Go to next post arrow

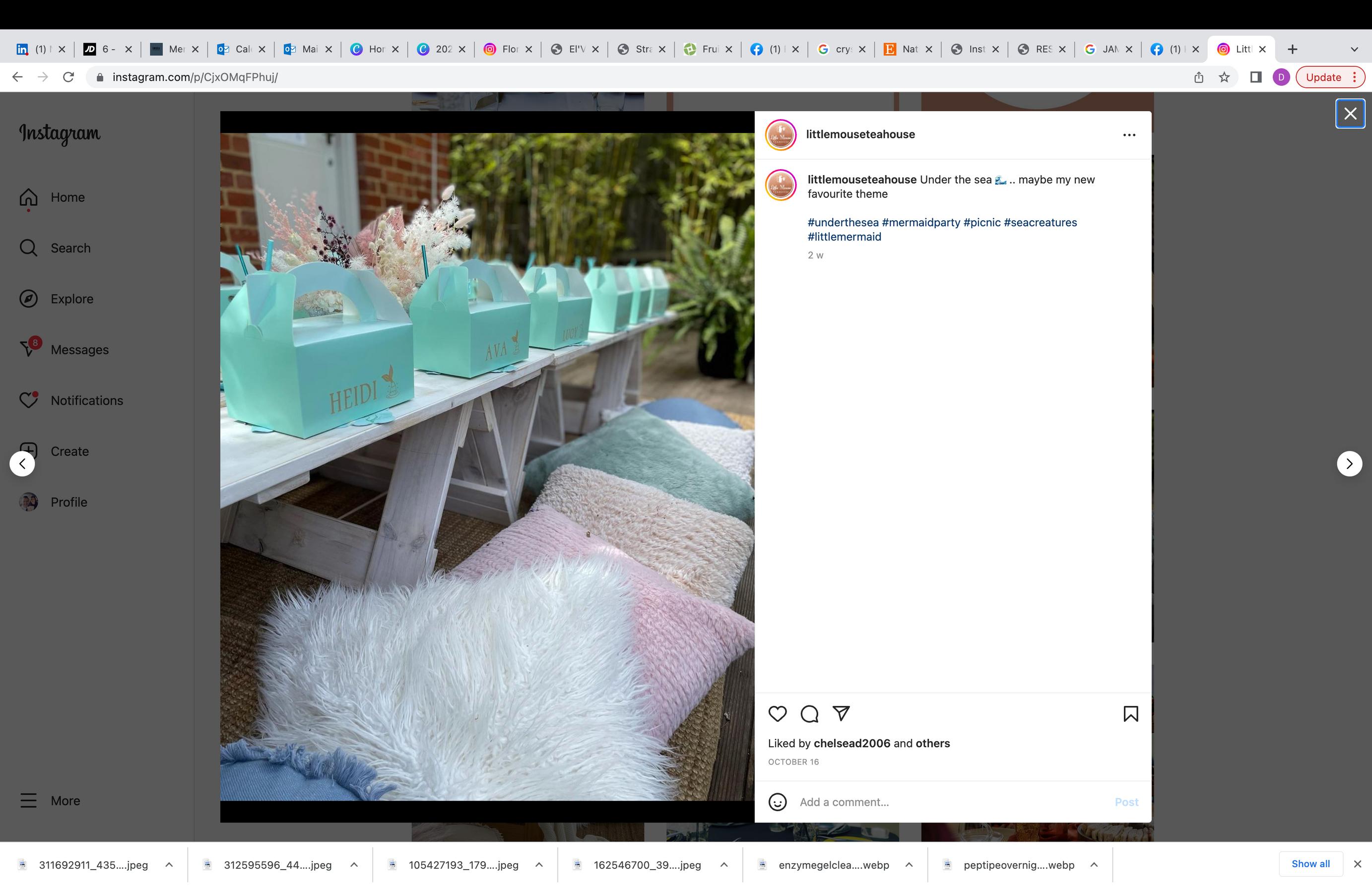[1349, 464]
